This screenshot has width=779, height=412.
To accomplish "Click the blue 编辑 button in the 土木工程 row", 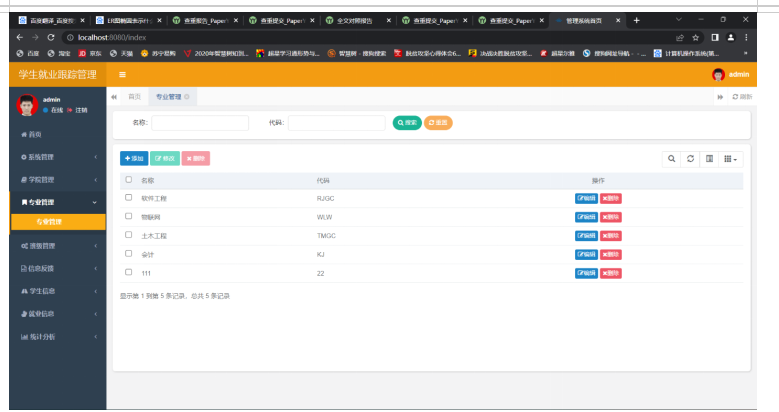I will 586,236.
